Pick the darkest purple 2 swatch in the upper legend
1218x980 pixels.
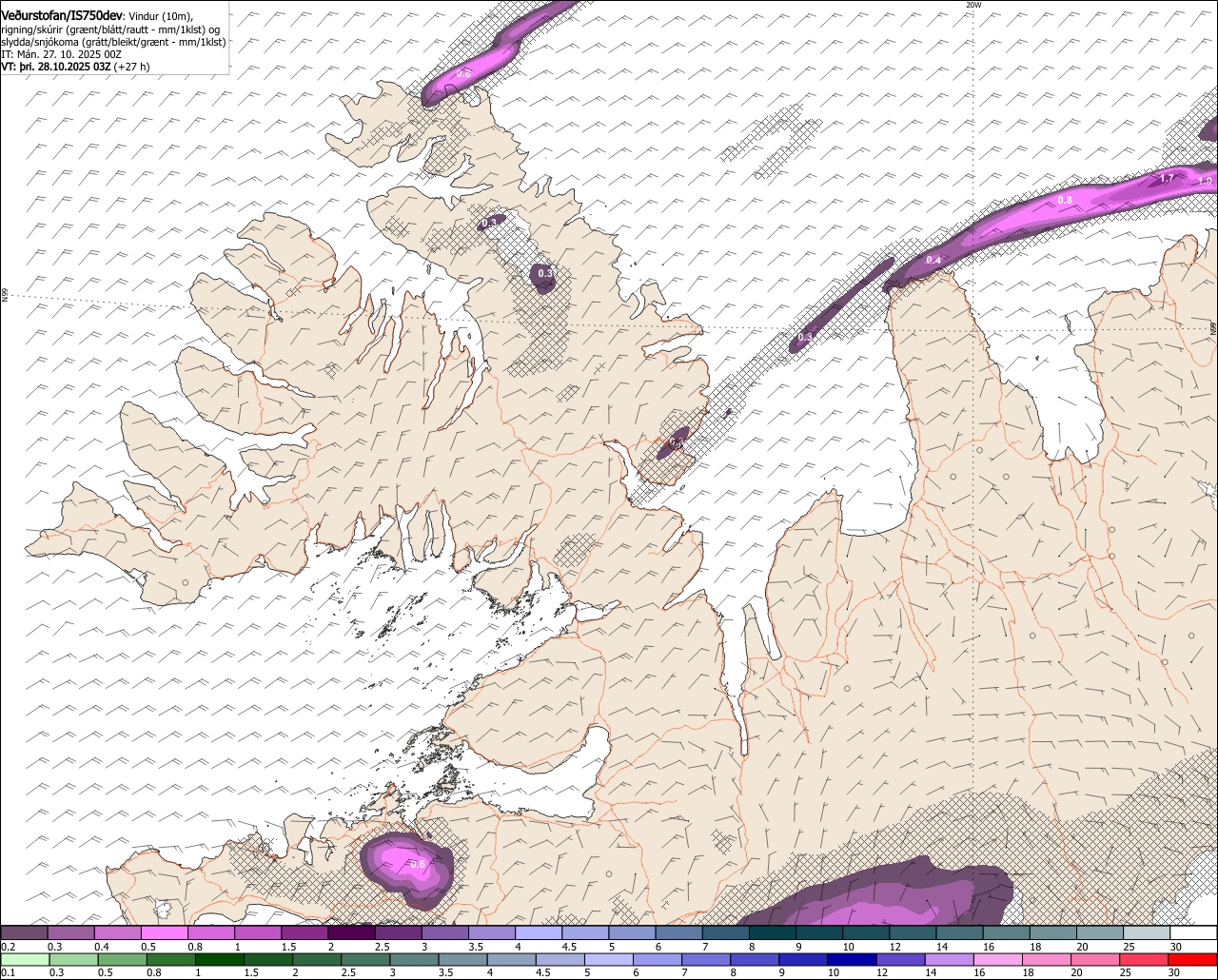click(x=351, y=933)
